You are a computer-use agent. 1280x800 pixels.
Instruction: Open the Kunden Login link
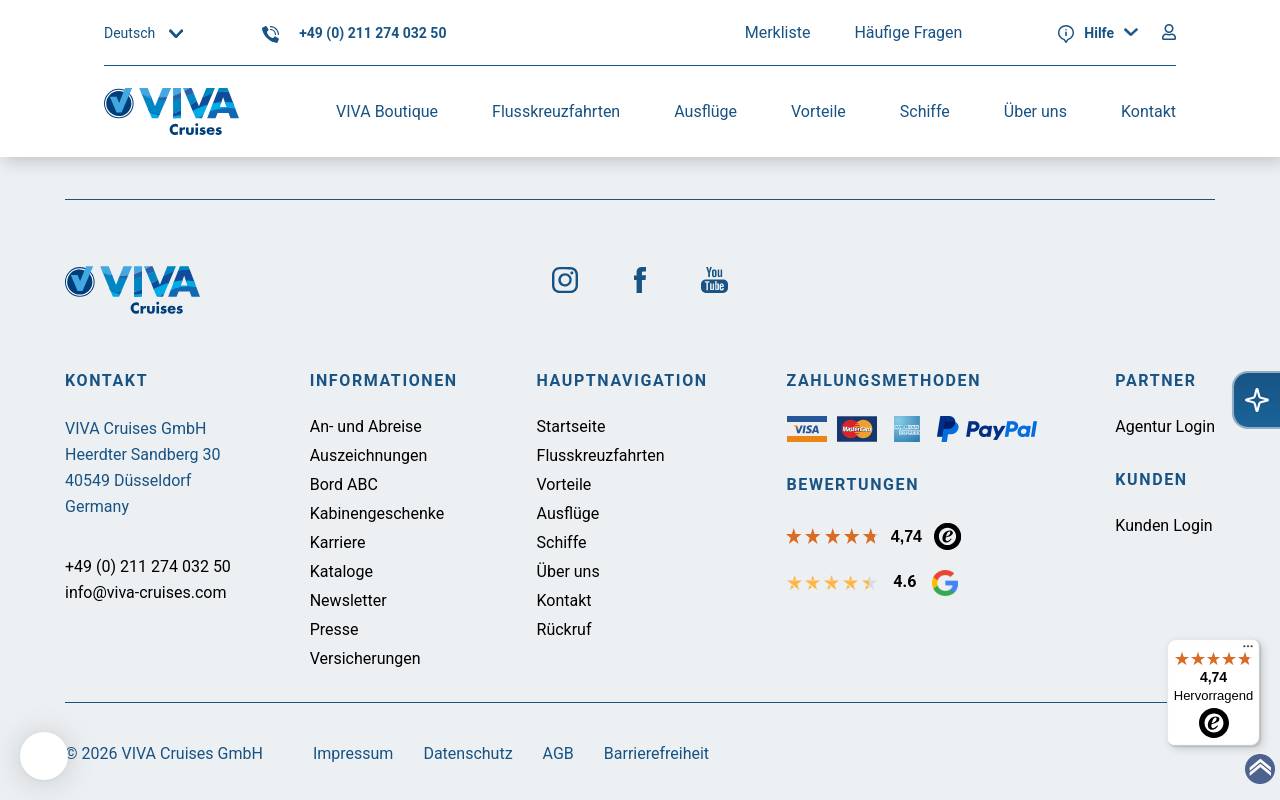click(1163, 526)
